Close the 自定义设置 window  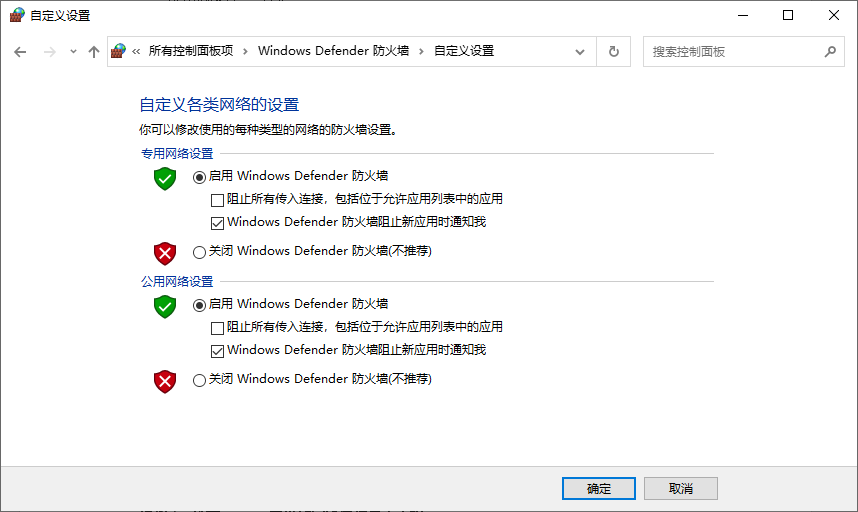click(833, 15)
